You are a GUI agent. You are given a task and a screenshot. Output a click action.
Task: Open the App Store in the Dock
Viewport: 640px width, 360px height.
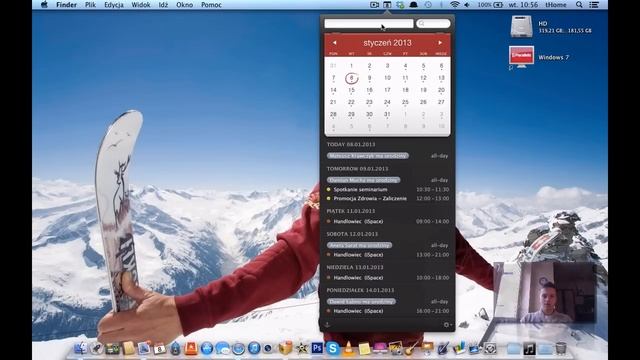tap(207, 348)
